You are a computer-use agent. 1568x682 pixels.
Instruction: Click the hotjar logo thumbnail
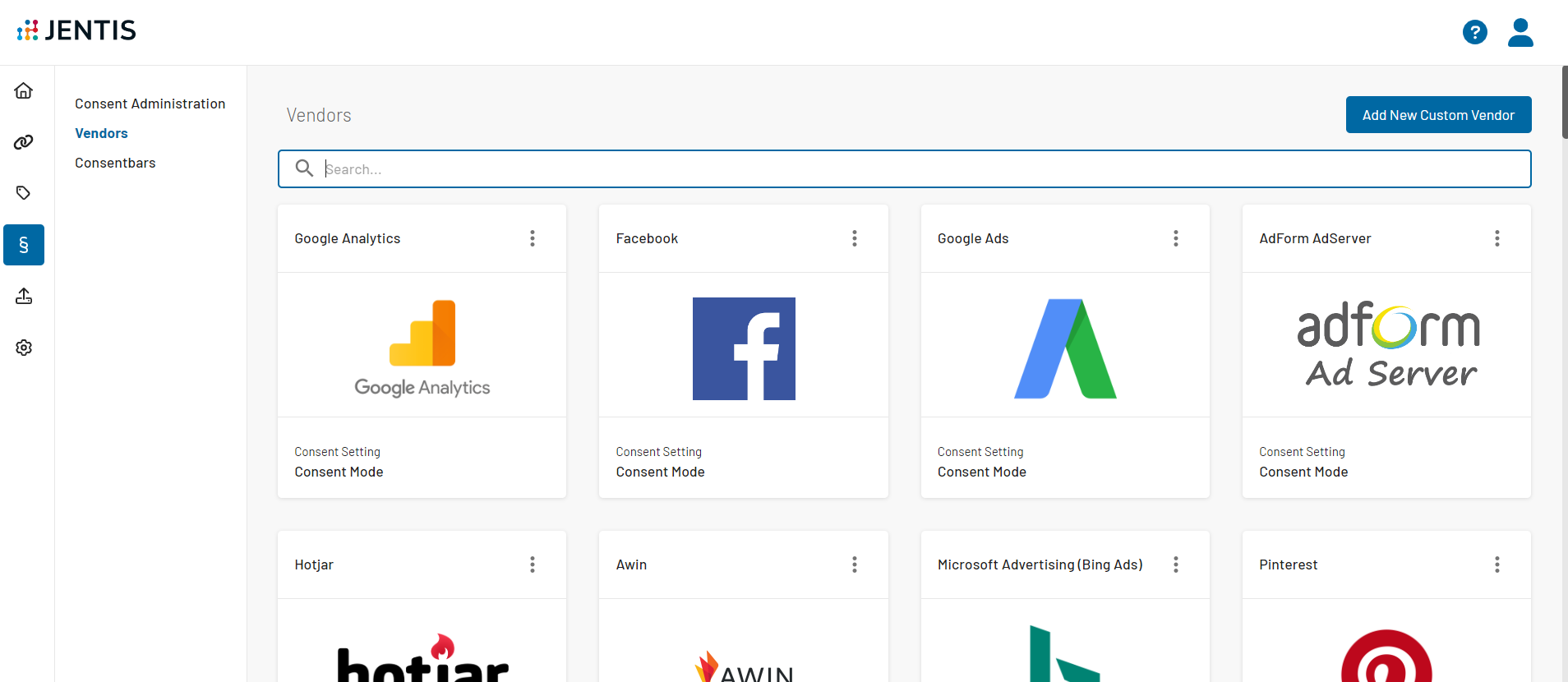tap(422, 656)
